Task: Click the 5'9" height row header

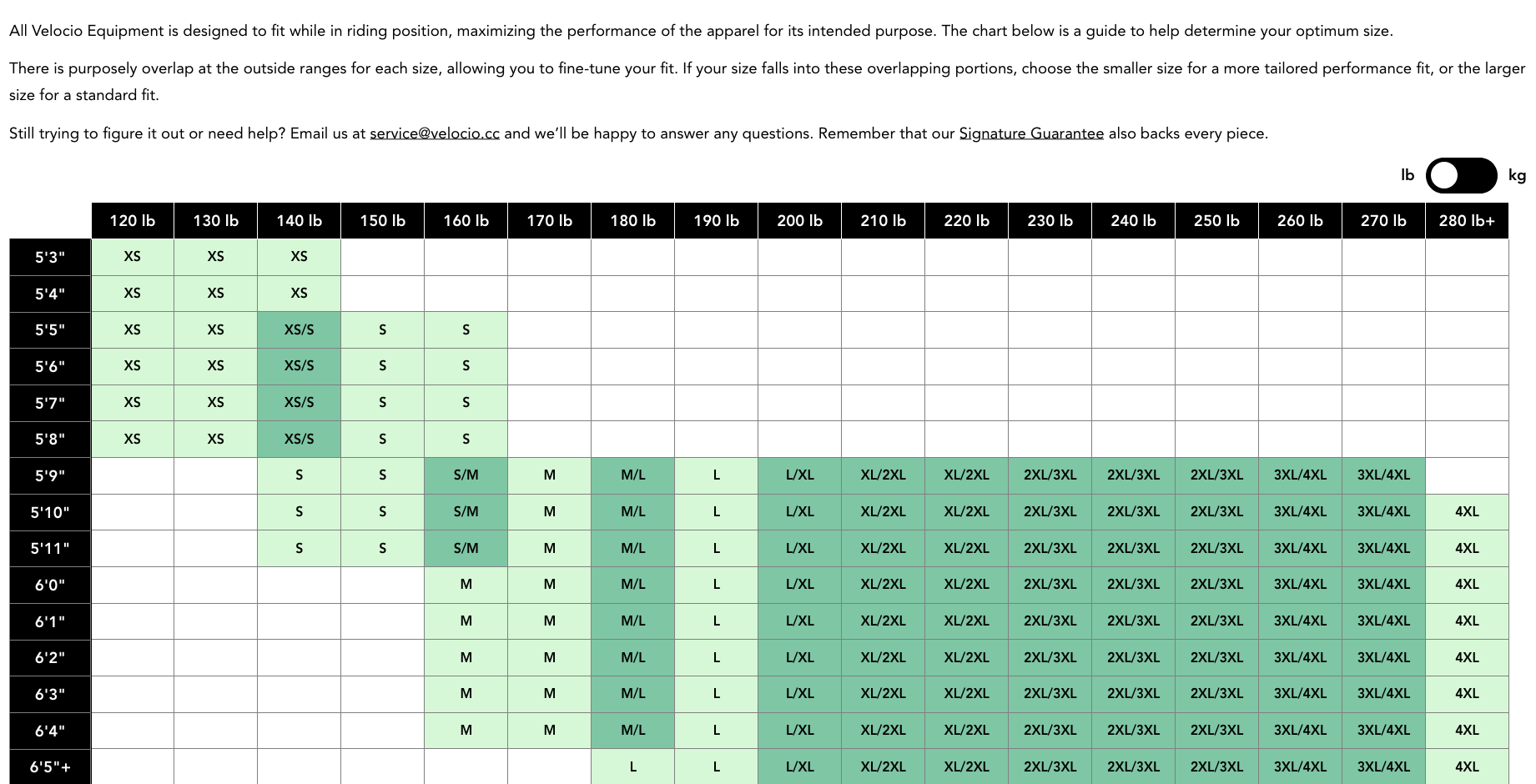Action: click(x=50, y=475)
